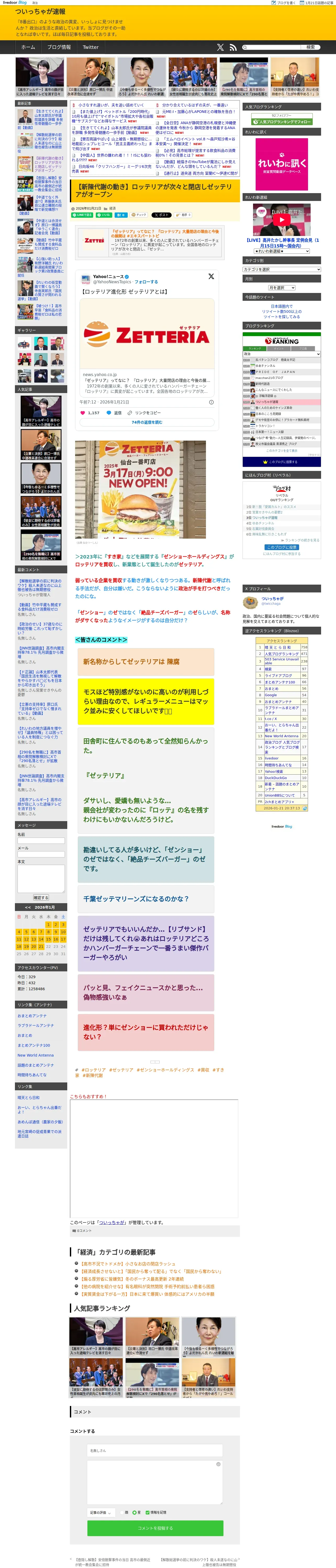Image resolution: width=336 pixels, height=1568 pixels.
Task: Play the LIVE YouTube video
Action: click(x=282, y=220)
